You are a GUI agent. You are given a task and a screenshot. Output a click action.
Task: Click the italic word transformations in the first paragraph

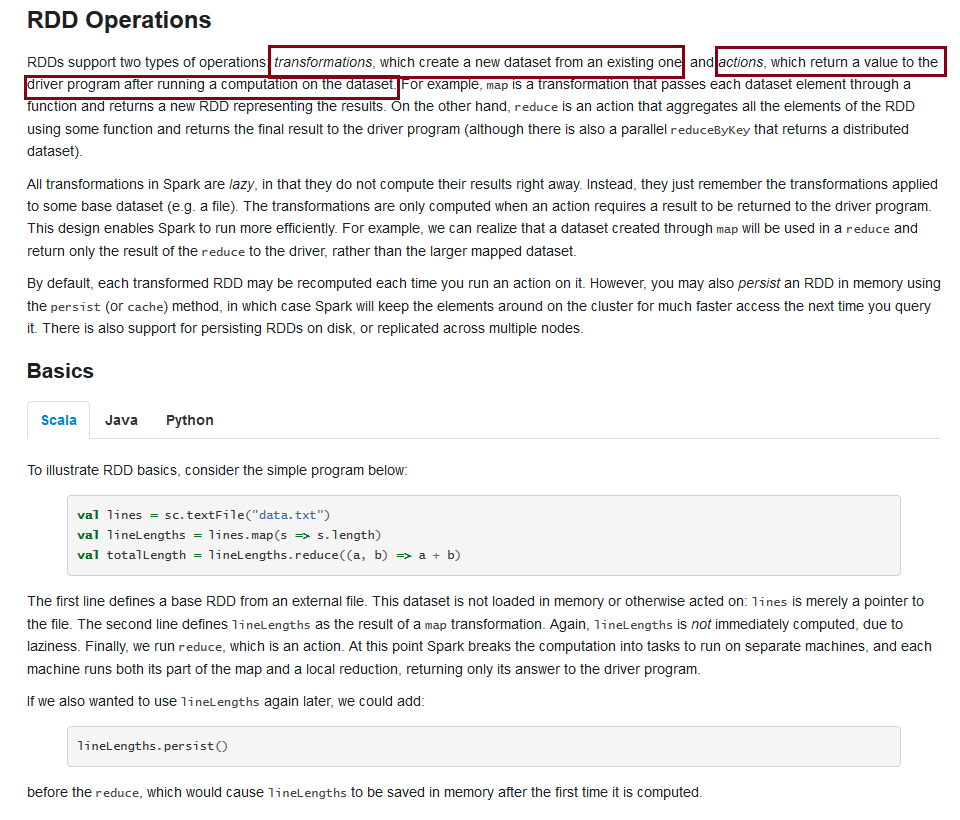pos(323,62)
